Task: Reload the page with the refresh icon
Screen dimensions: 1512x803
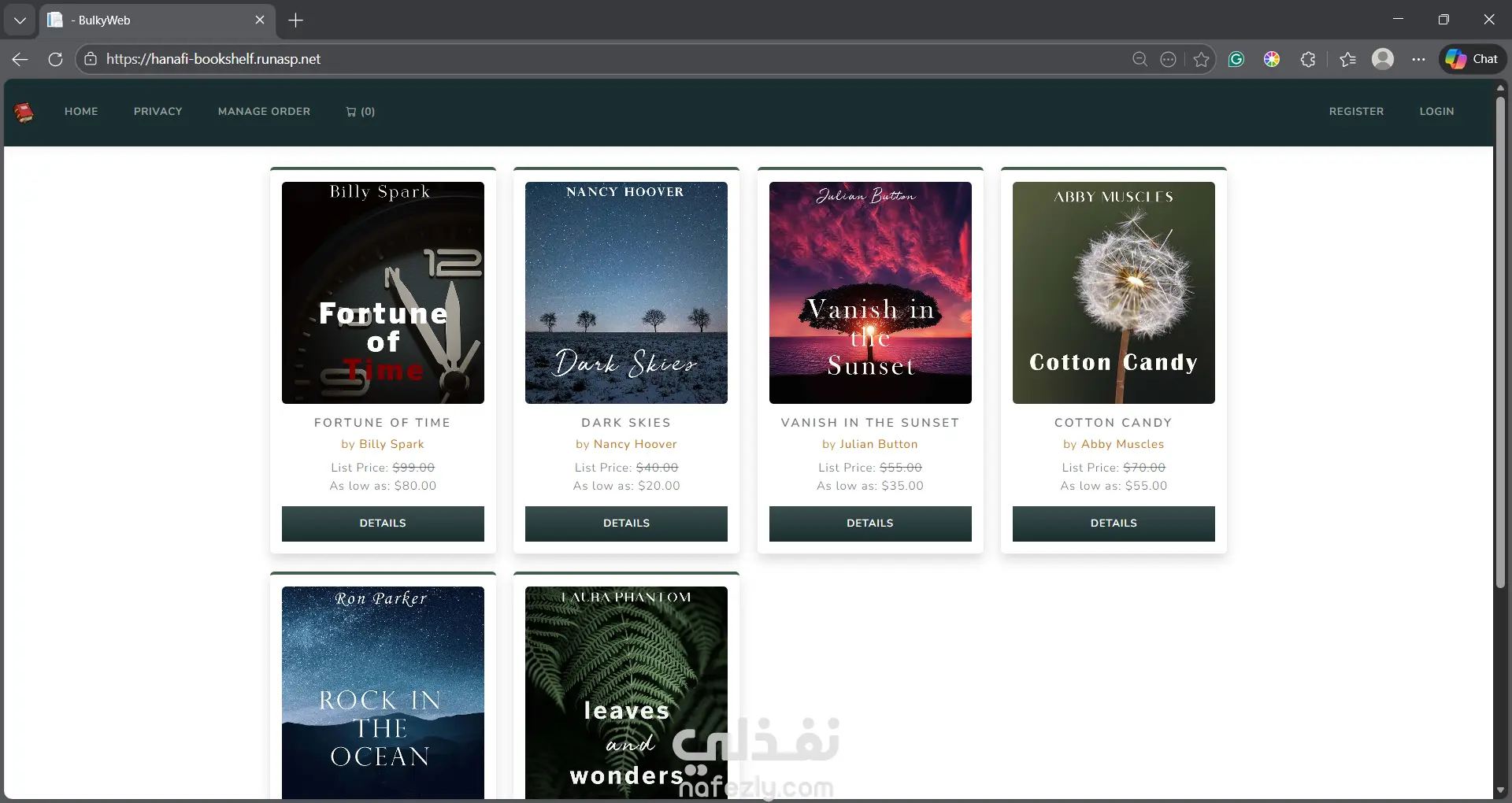Action: point(55,59)
